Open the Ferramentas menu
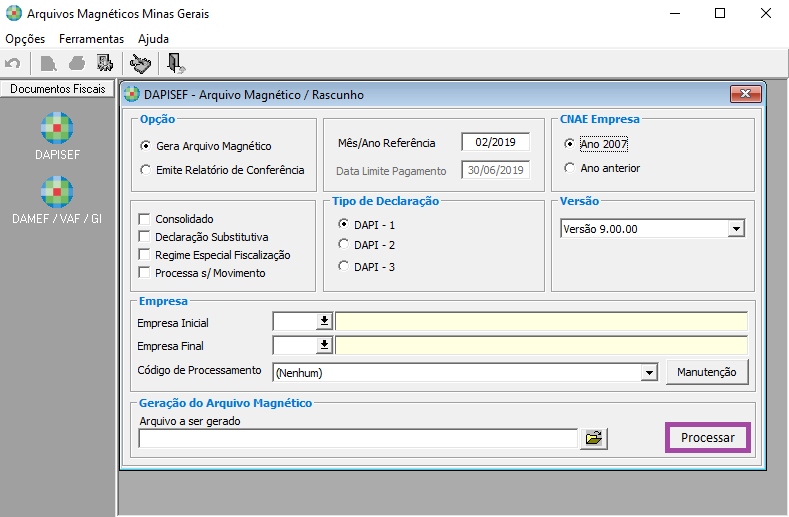 [x=91, y=39]
